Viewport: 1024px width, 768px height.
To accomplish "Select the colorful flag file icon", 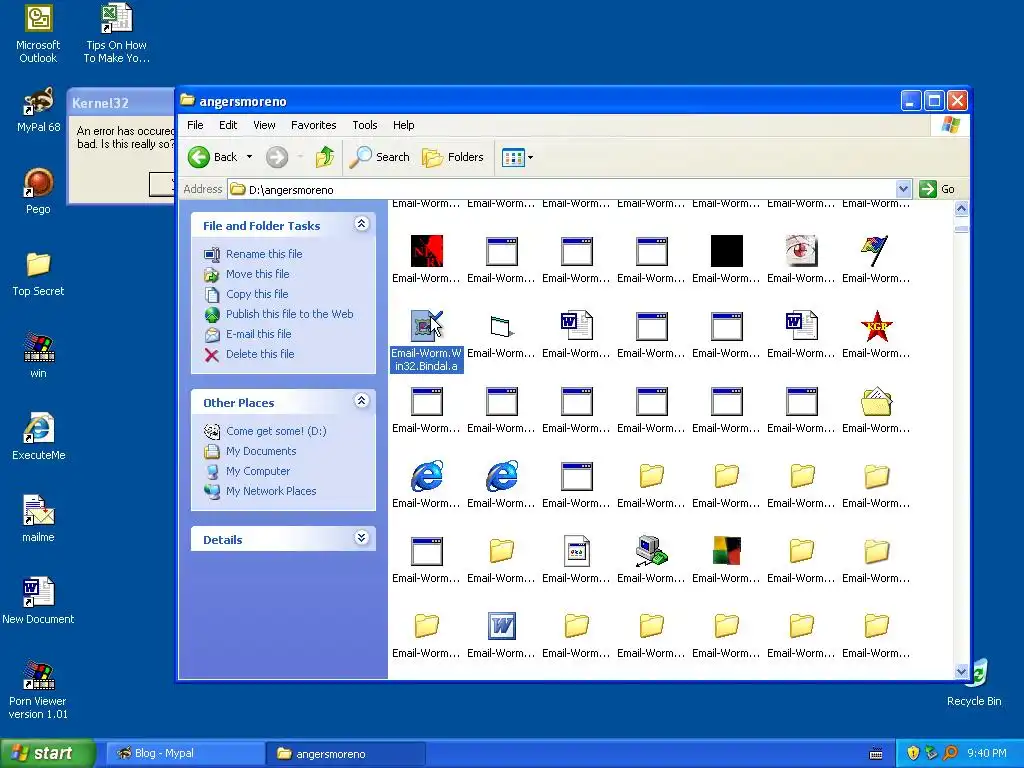I will pos(876,251).
